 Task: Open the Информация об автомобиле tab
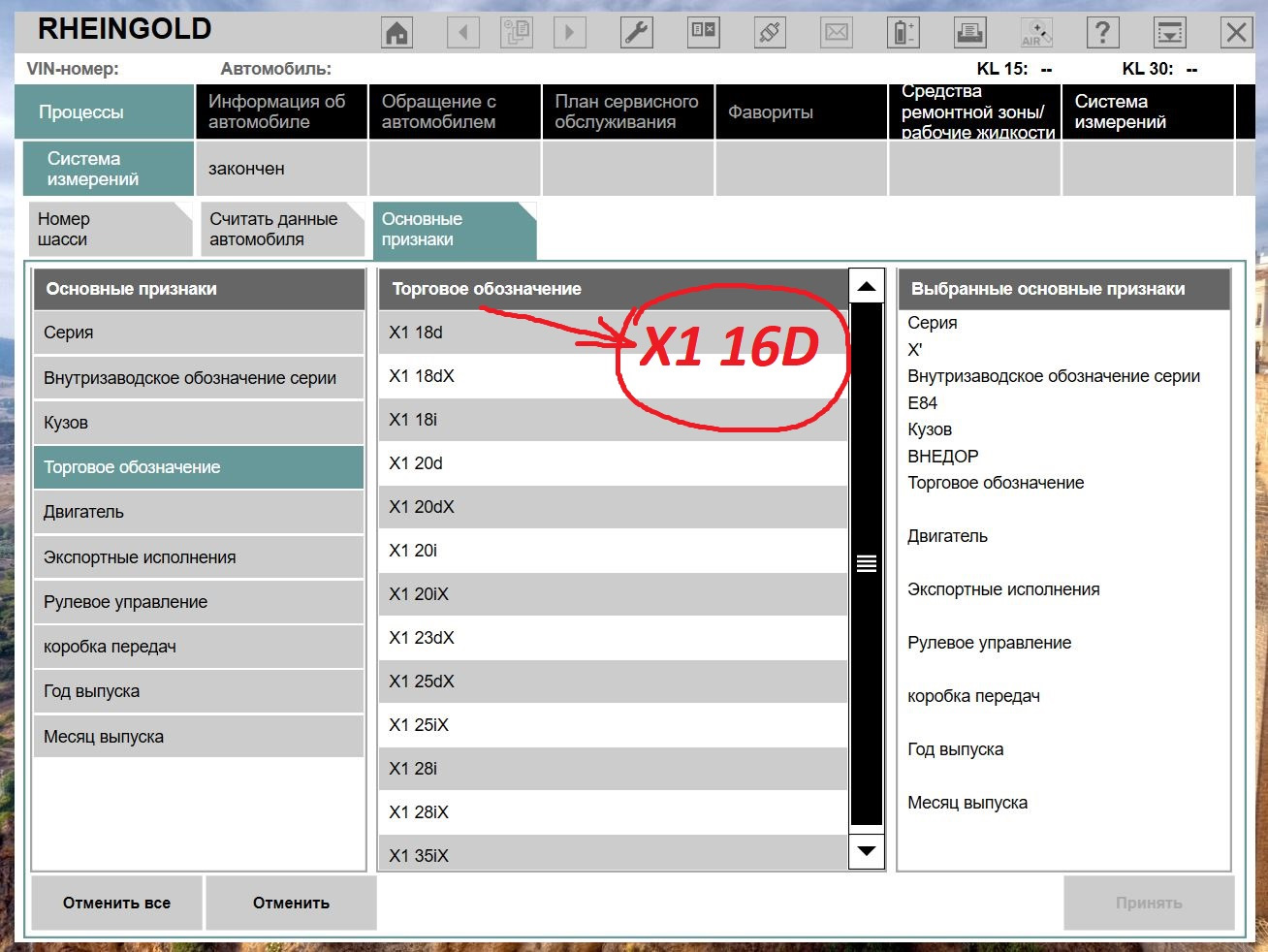[282, 111]
